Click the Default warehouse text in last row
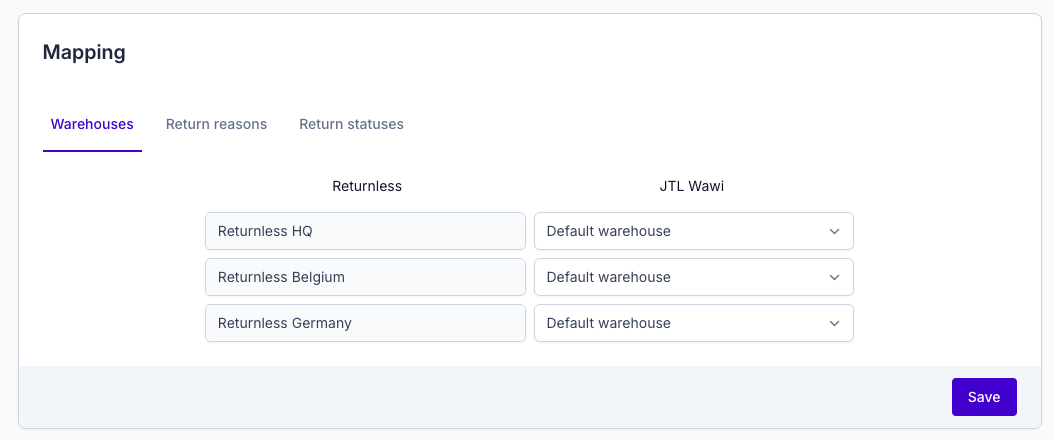This screenshot has height=440, width=1055. (608, 323)
